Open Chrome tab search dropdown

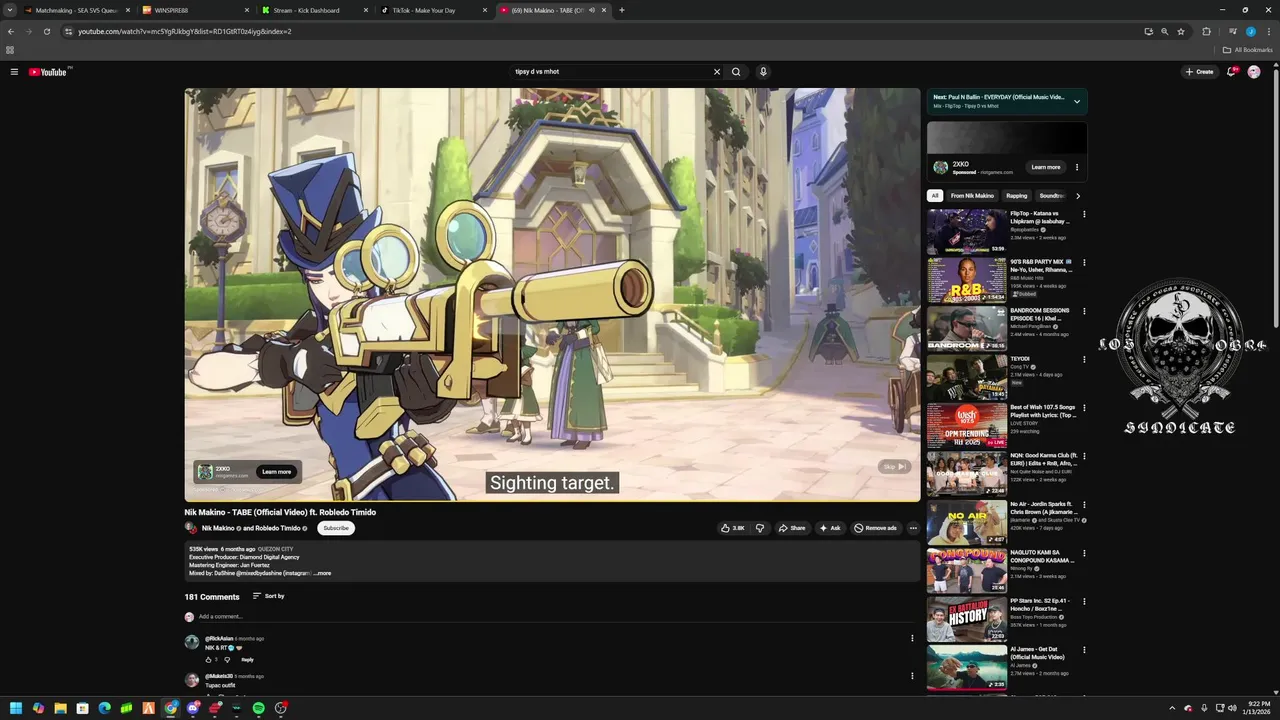click(10, 10)
